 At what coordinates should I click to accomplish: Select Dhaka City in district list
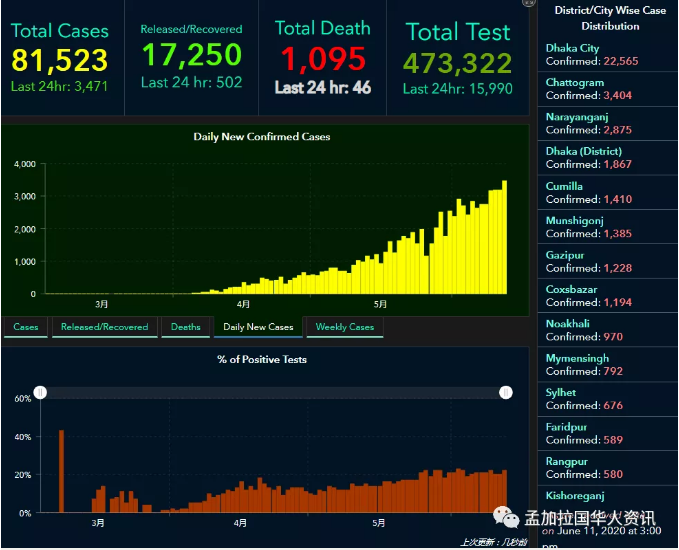(x=608, y=55)
